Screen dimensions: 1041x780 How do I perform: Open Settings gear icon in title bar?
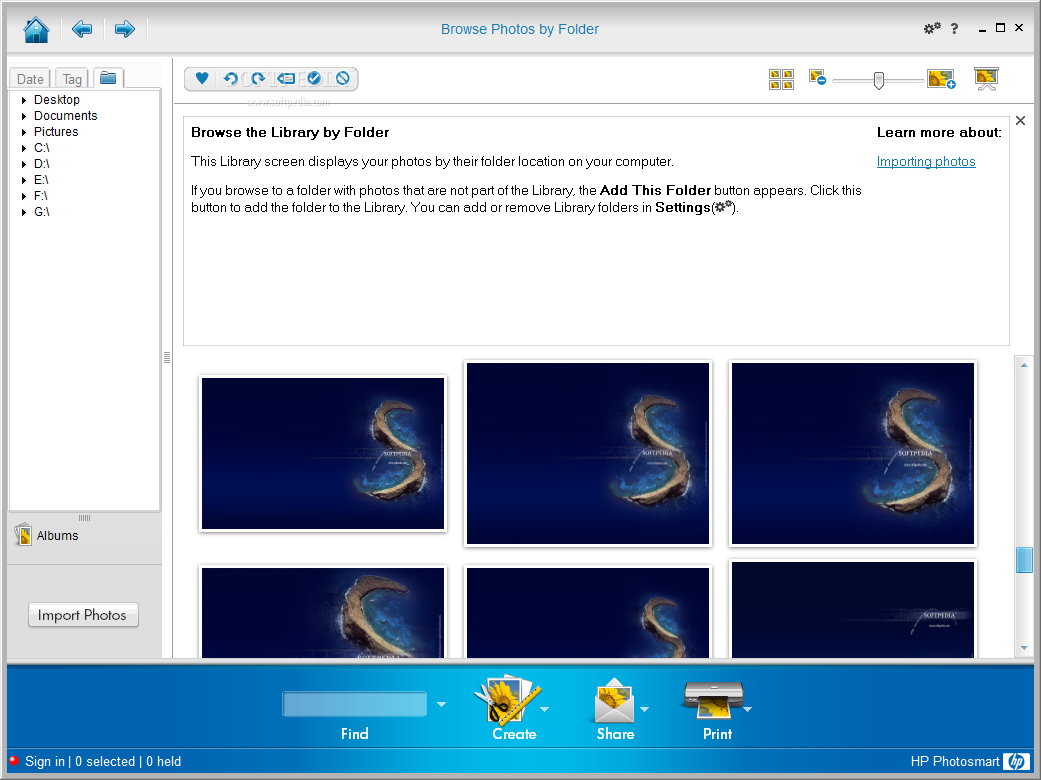click(932, 28)
